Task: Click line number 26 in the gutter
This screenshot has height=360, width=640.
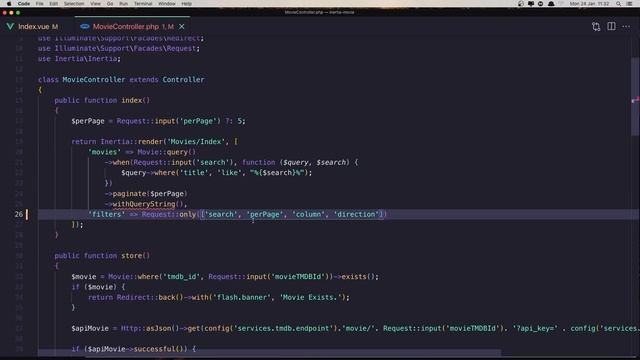Action: 19,214
